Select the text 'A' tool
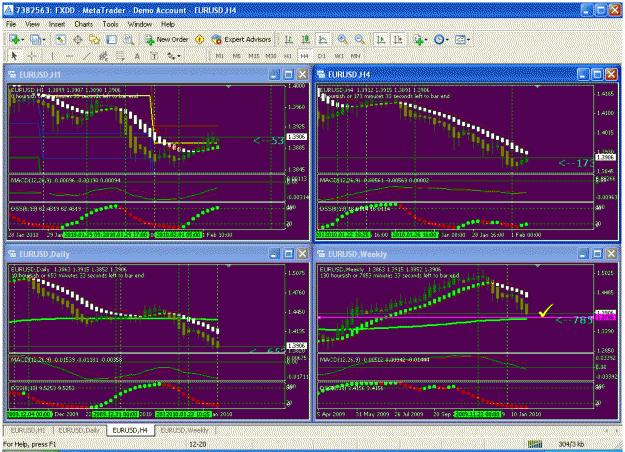Image resolution: width=625 pixels, height=452 pixels. [x=137, y=56]
